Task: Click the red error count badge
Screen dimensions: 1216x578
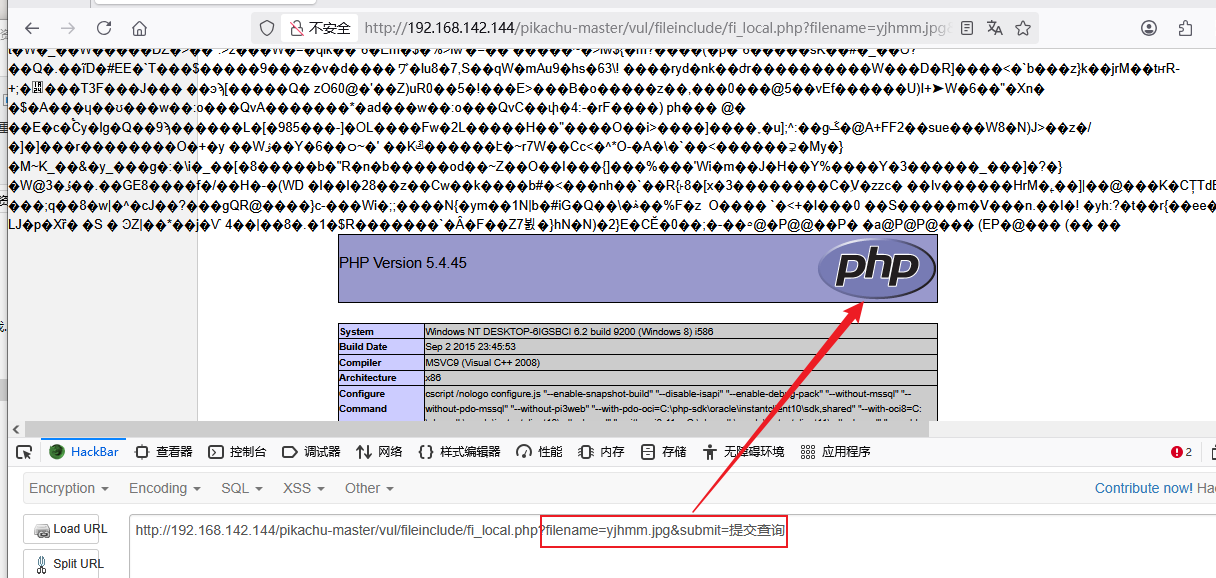Action: pyautogui.click(x=1181, y=452)
